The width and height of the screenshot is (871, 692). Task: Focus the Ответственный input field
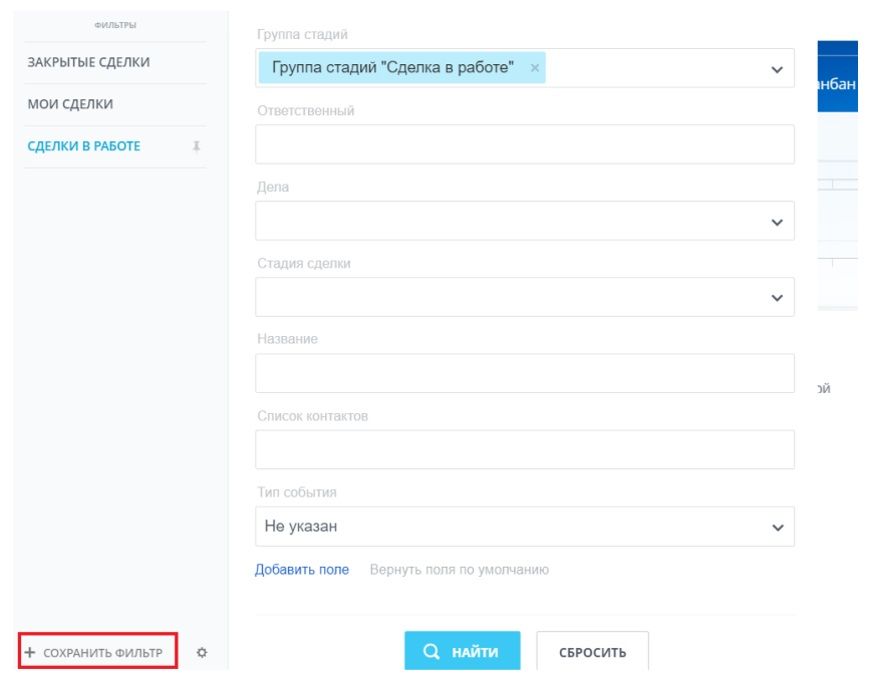click(x=525, y=144)
